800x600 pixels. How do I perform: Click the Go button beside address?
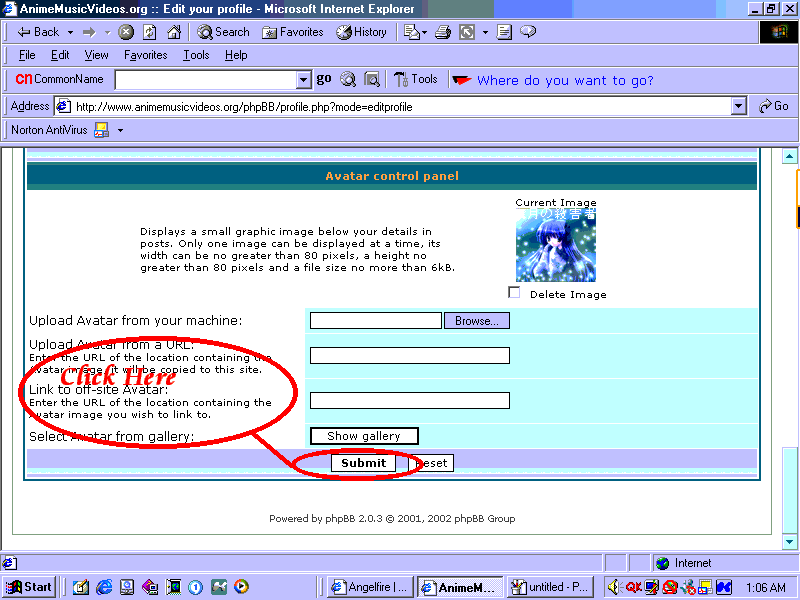(774, 106)
